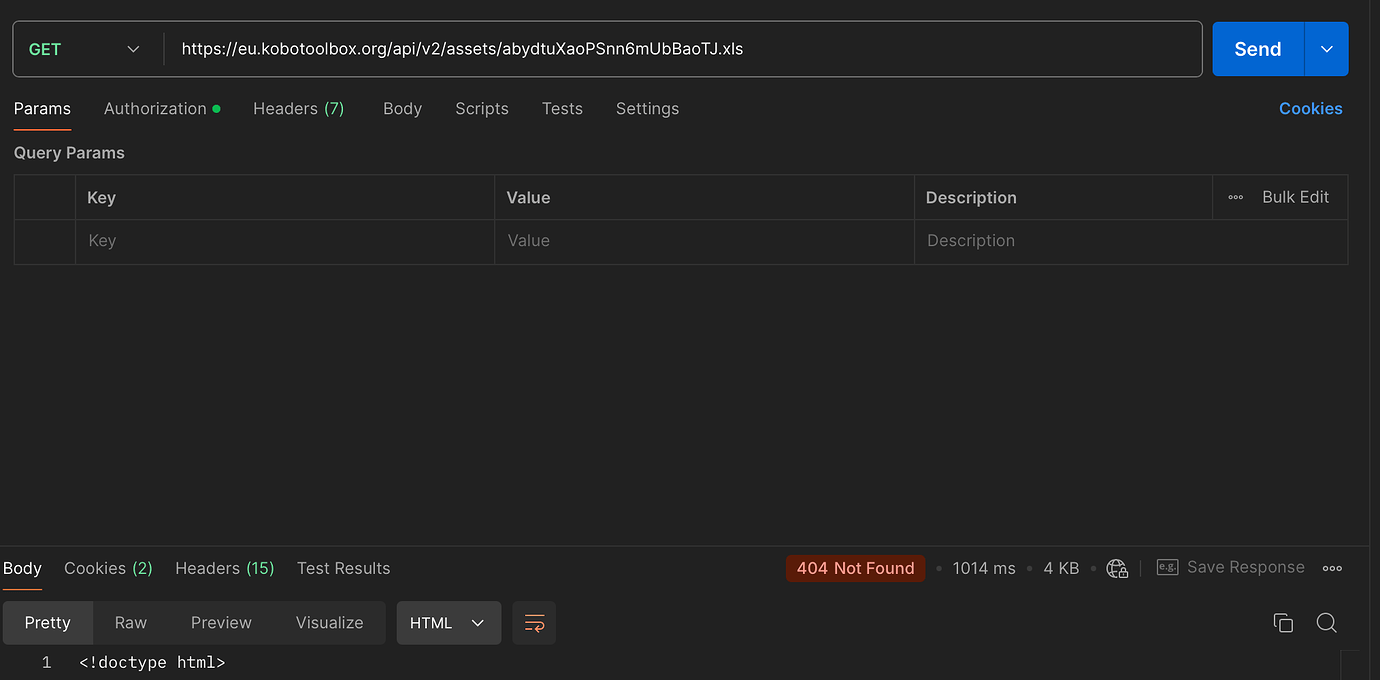1380x680 pixels.
Task: Click the ellipsis icon beside Bulk Edit
Action: [1235, 197]
